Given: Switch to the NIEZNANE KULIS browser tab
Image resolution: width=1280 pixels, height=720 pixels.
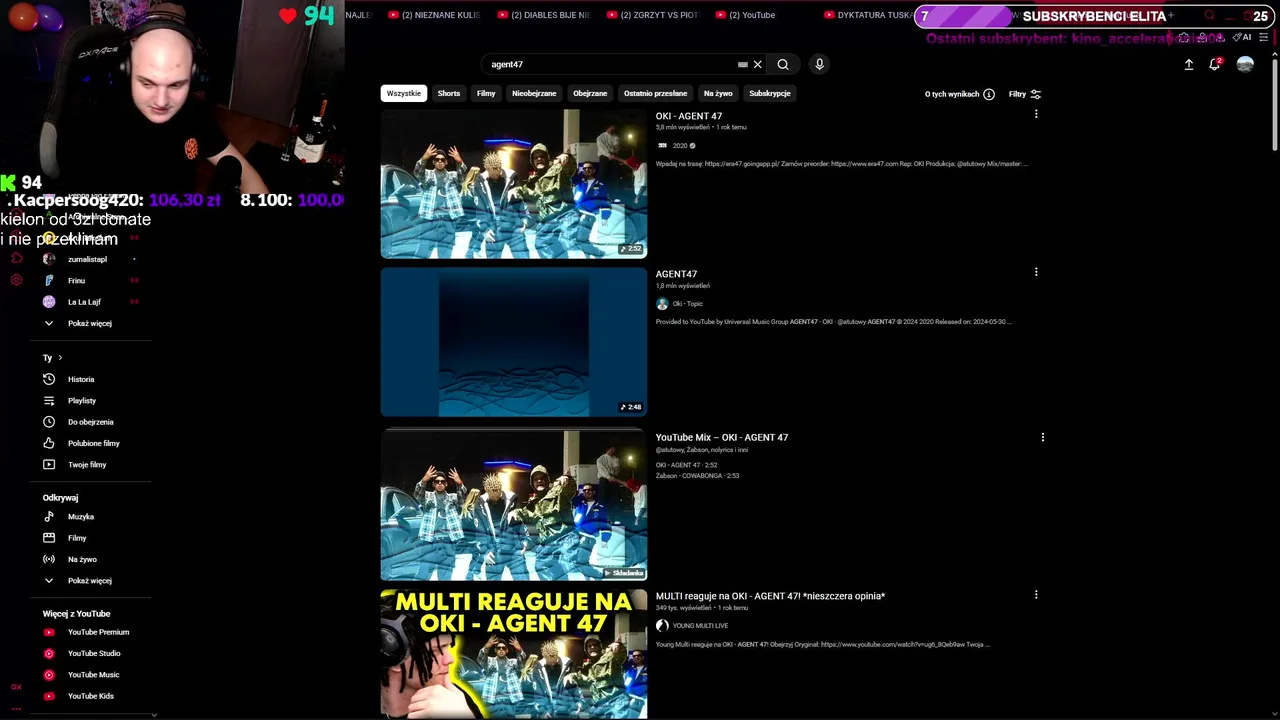Looking at the screenshot, I should (435, 15).
